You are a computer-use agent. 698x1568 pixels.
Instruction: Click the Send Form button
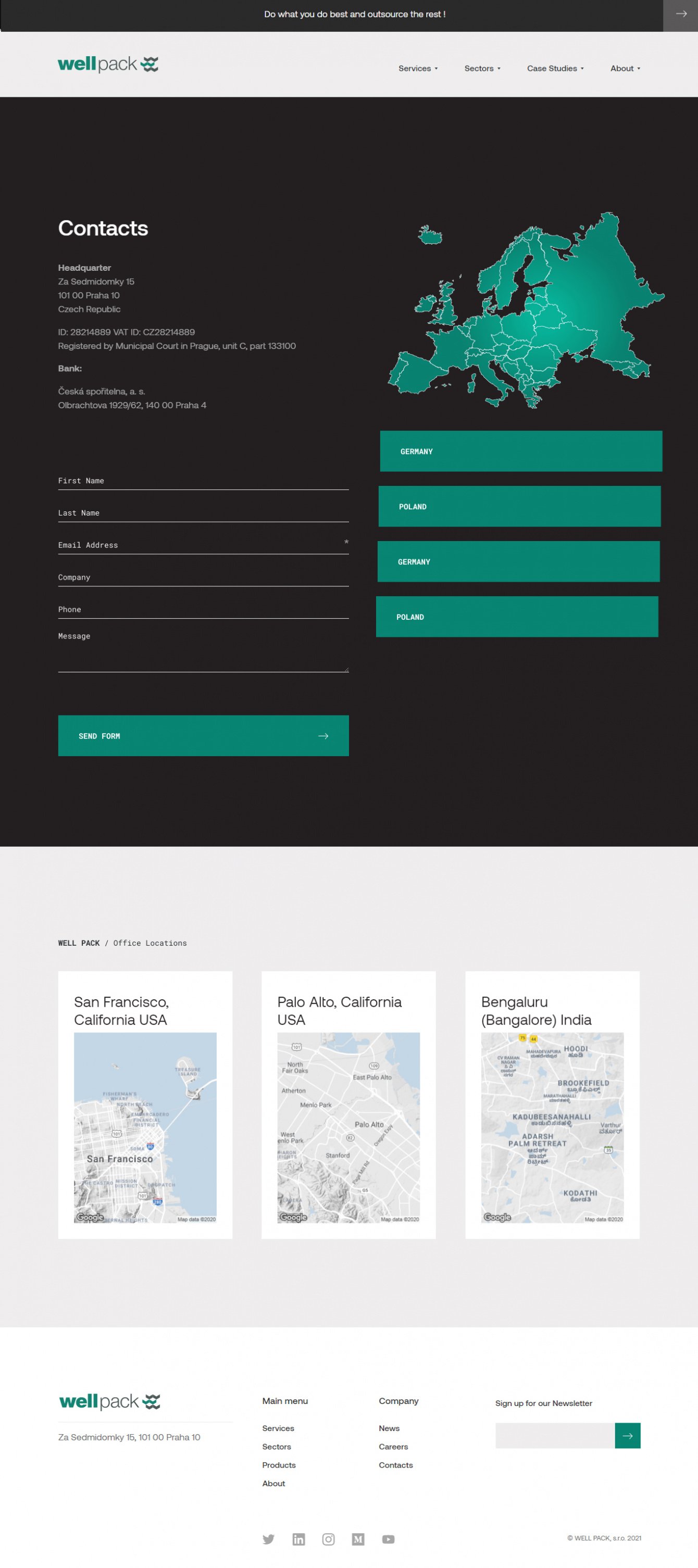coord(204,735)
